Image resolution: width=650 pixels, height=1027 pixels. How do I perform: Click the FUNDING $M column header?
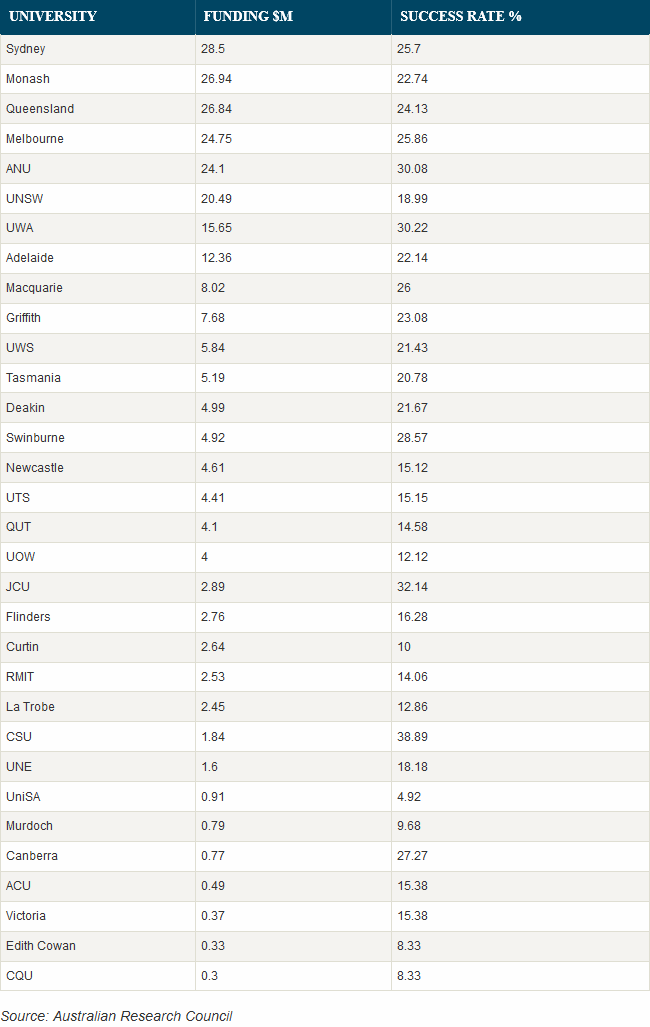[248, 16]
